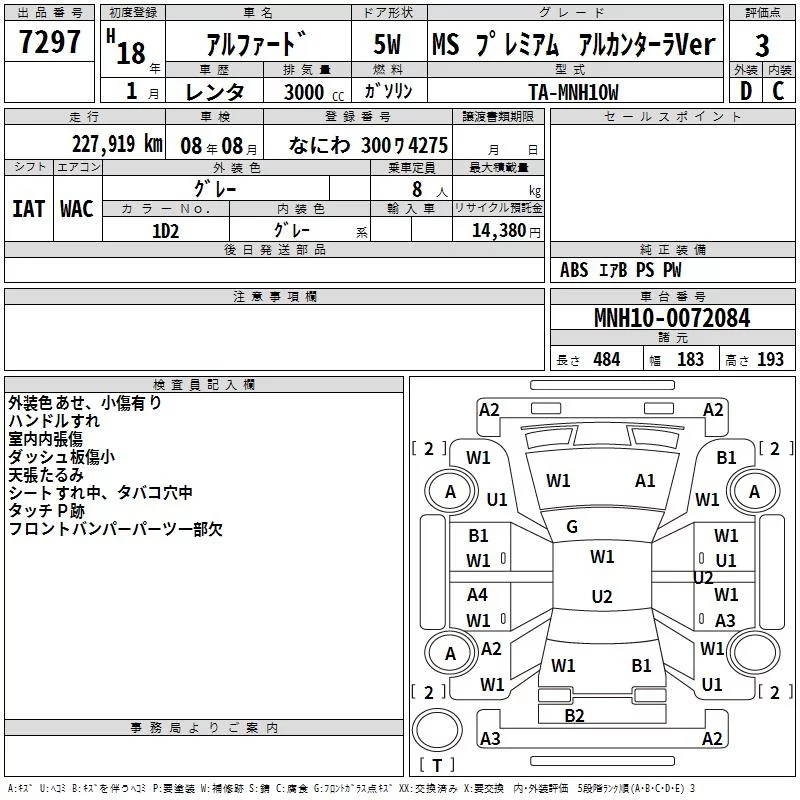This screenshot has width=800, height=800.
Task: Click セールスポイント section header
Action: [672, 116]
